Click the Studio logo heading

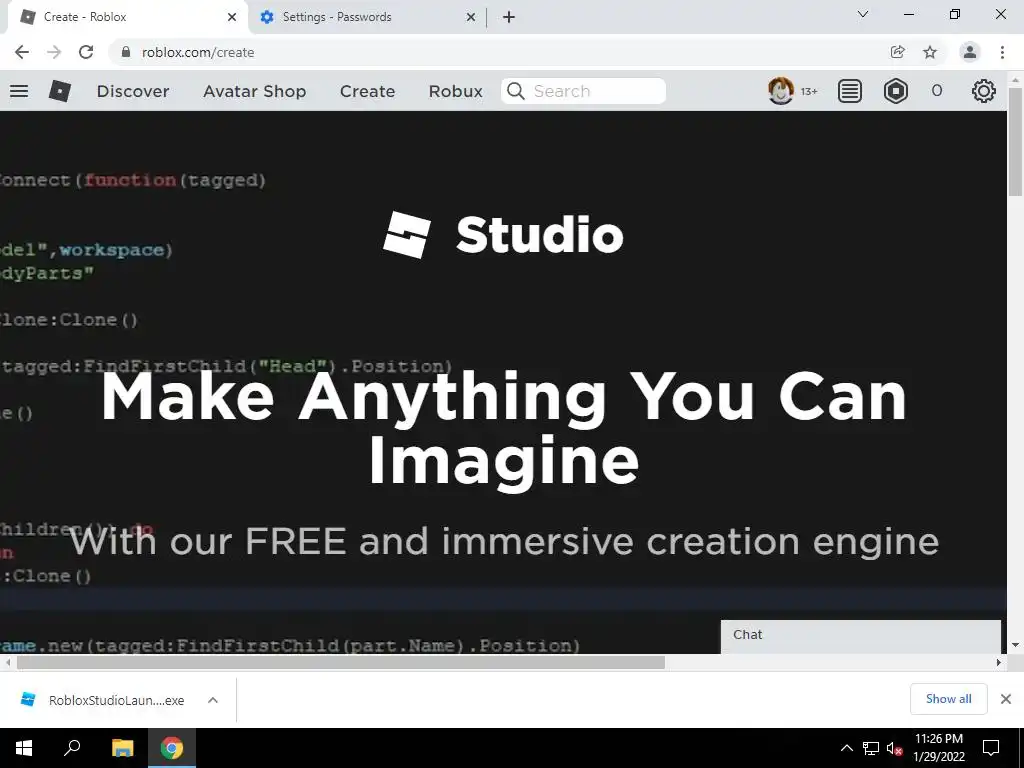pos(503,234)
